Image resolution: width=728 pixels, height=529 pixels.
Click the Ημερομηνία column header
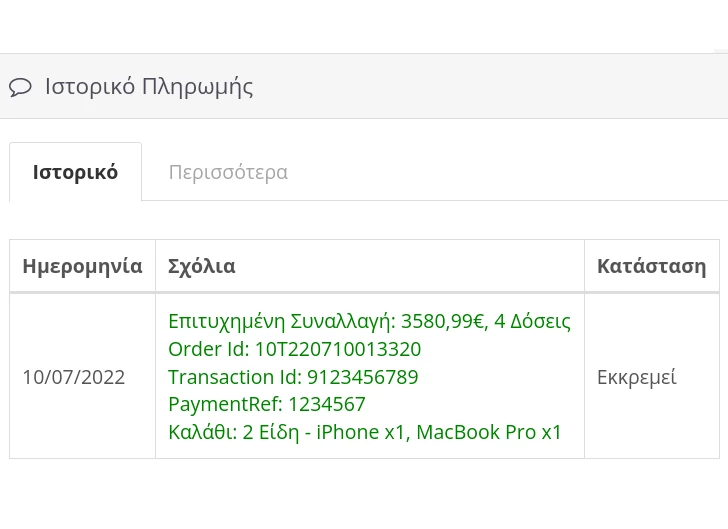(82, 266)
